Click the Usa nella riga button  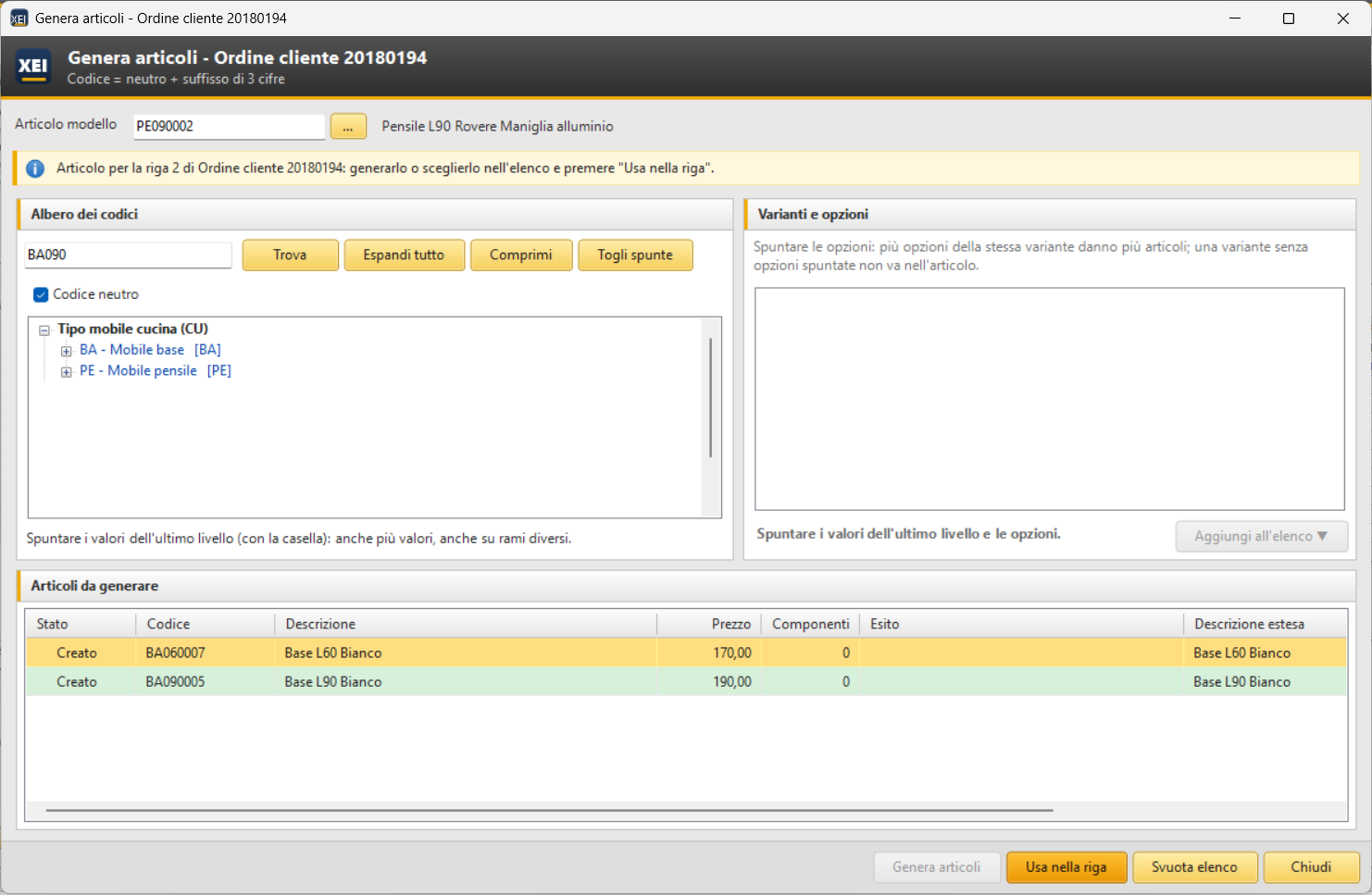1066,867
